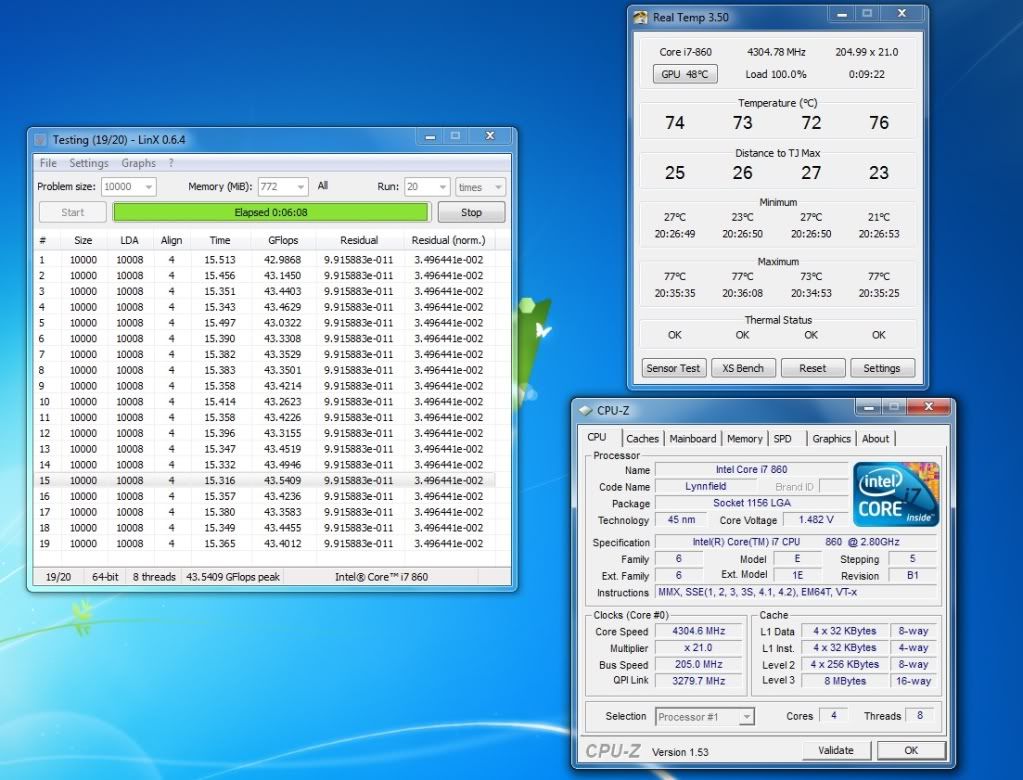
Task: Switch to the Mainboard tab in CPU-Z
Action: 693,439
